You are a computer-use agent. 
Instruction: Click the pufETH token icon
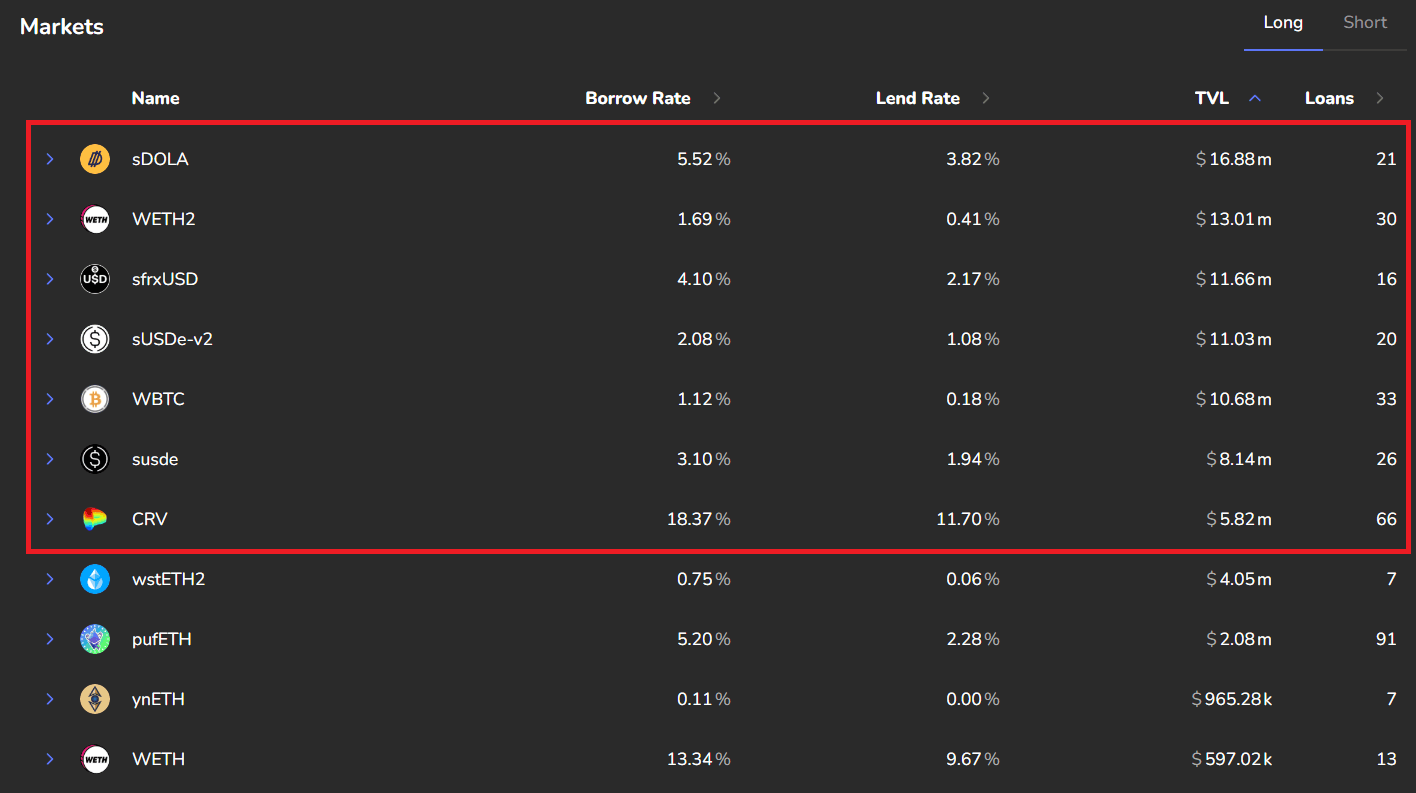95,639
